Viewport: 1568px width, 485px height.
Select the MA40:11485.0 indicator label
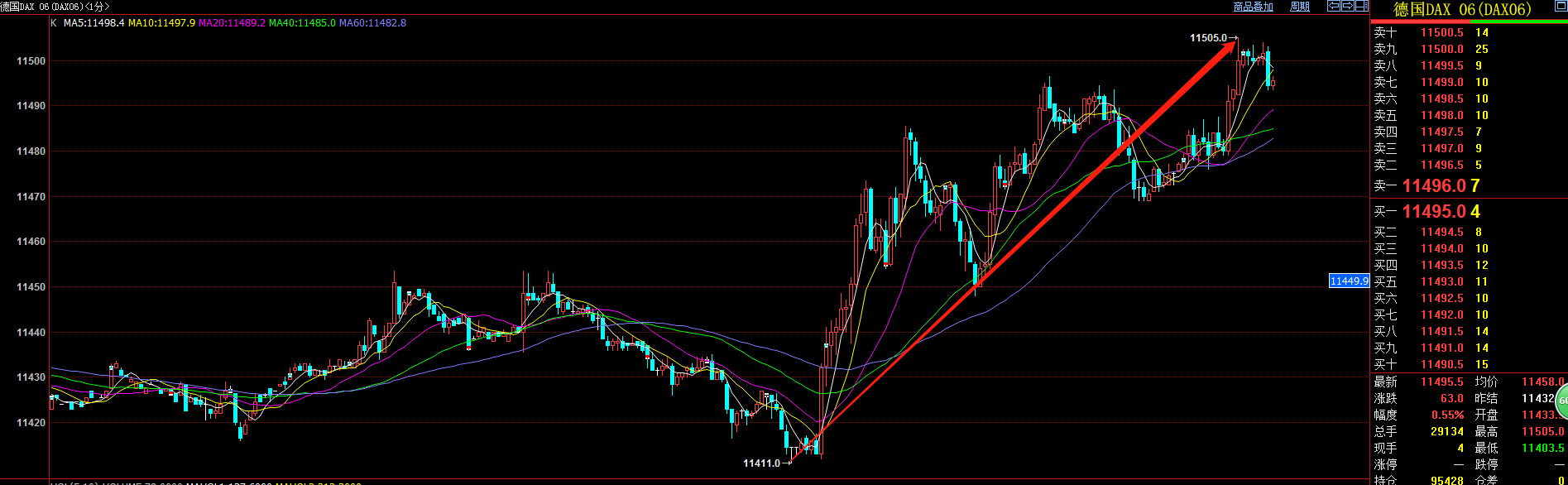click(302, 23)
